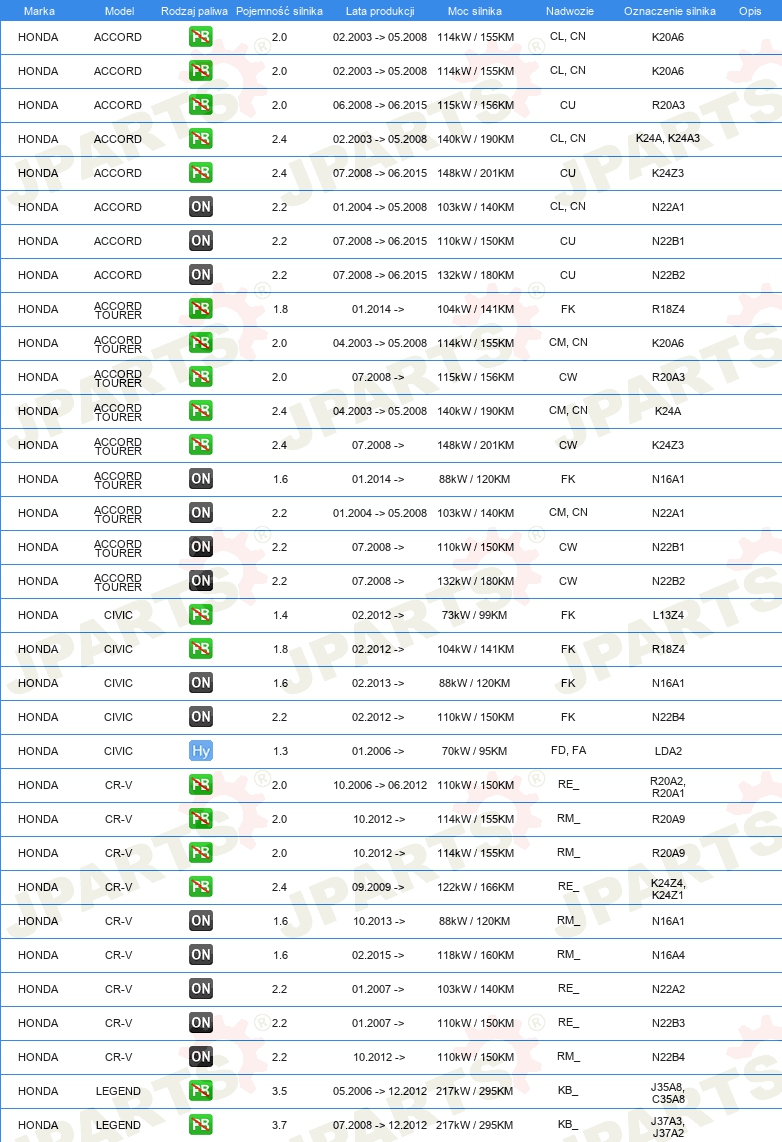This screenshot has height=1142, width=782.
Task: Click petrol icon in CR-V K24Z4, K24Z1 row
Action: (201, 886)
